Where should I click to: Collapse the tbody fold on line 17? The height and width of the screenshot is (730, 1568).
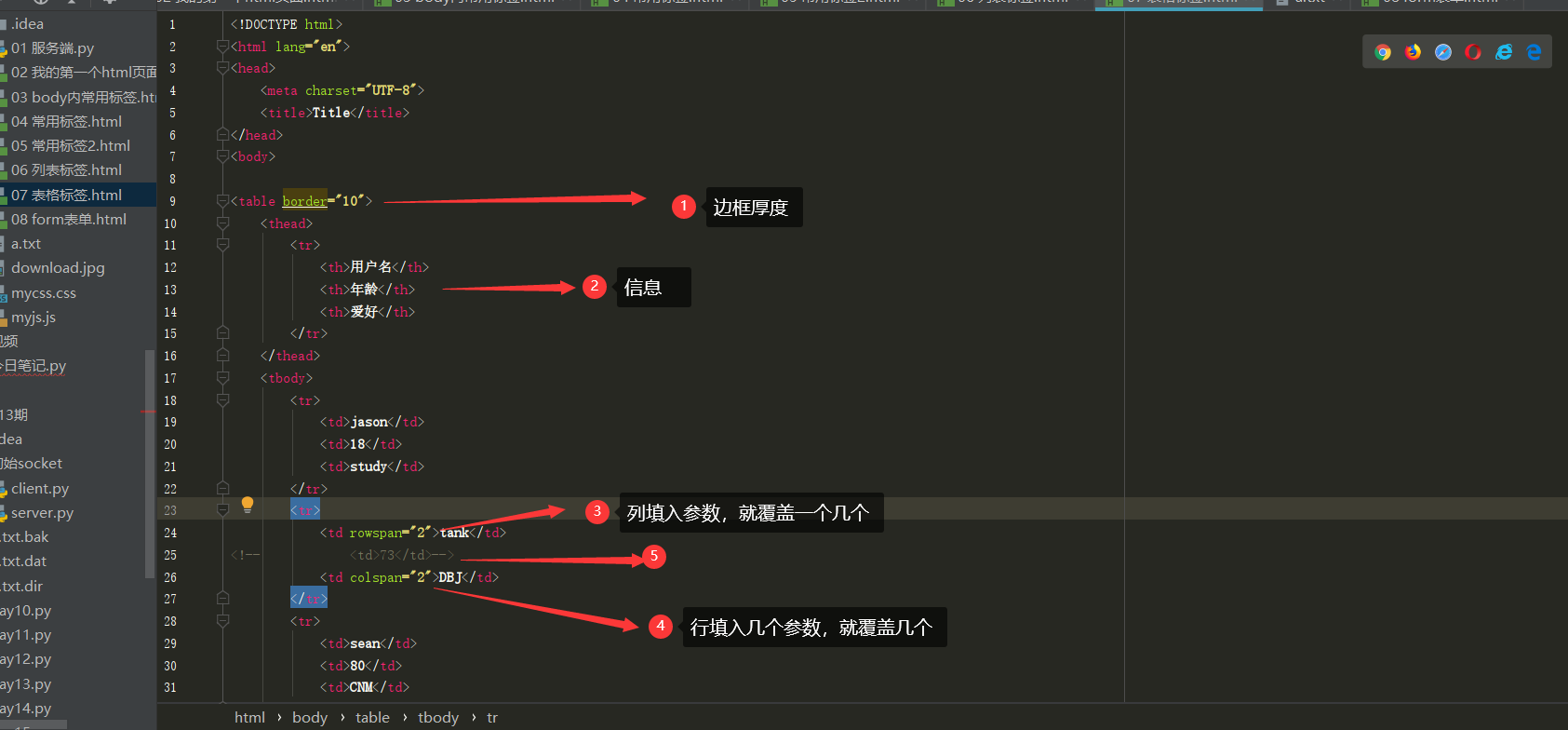222,378
